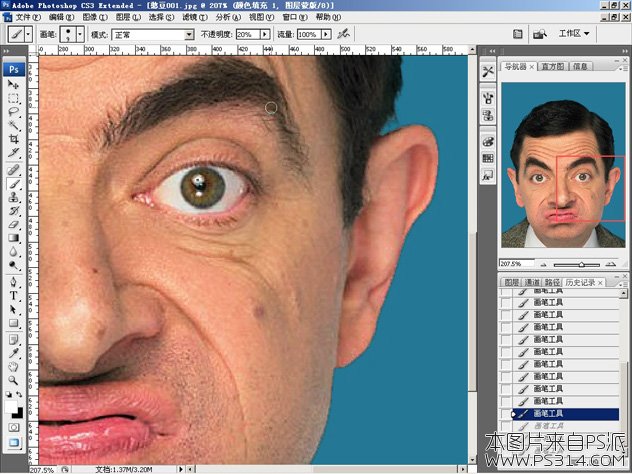Open the 编辑 menu
Screen dimensions: 632x474
[x=61, y=17]
